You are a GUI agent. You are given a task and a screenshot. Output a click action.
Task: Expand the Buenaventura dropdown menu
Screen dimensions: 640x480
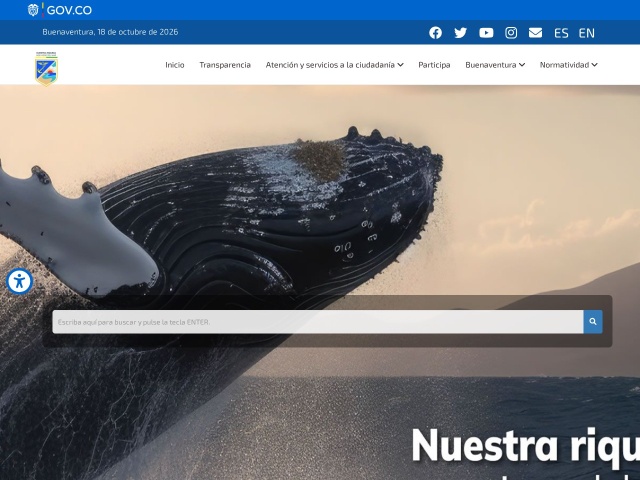click(495, 65)
